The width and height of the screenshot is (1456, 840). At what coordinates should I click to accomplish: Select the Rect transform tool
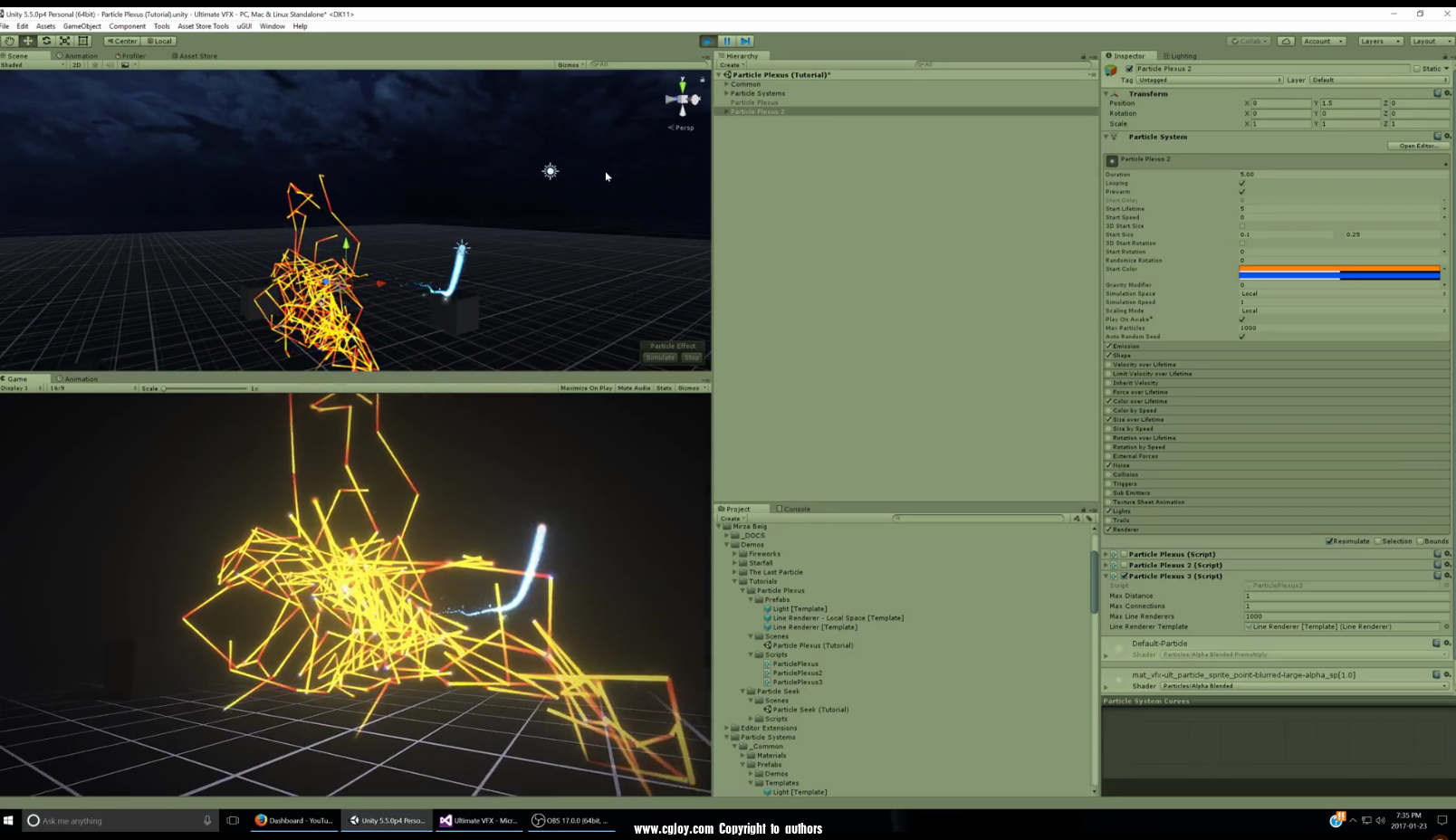pos(83,41)
